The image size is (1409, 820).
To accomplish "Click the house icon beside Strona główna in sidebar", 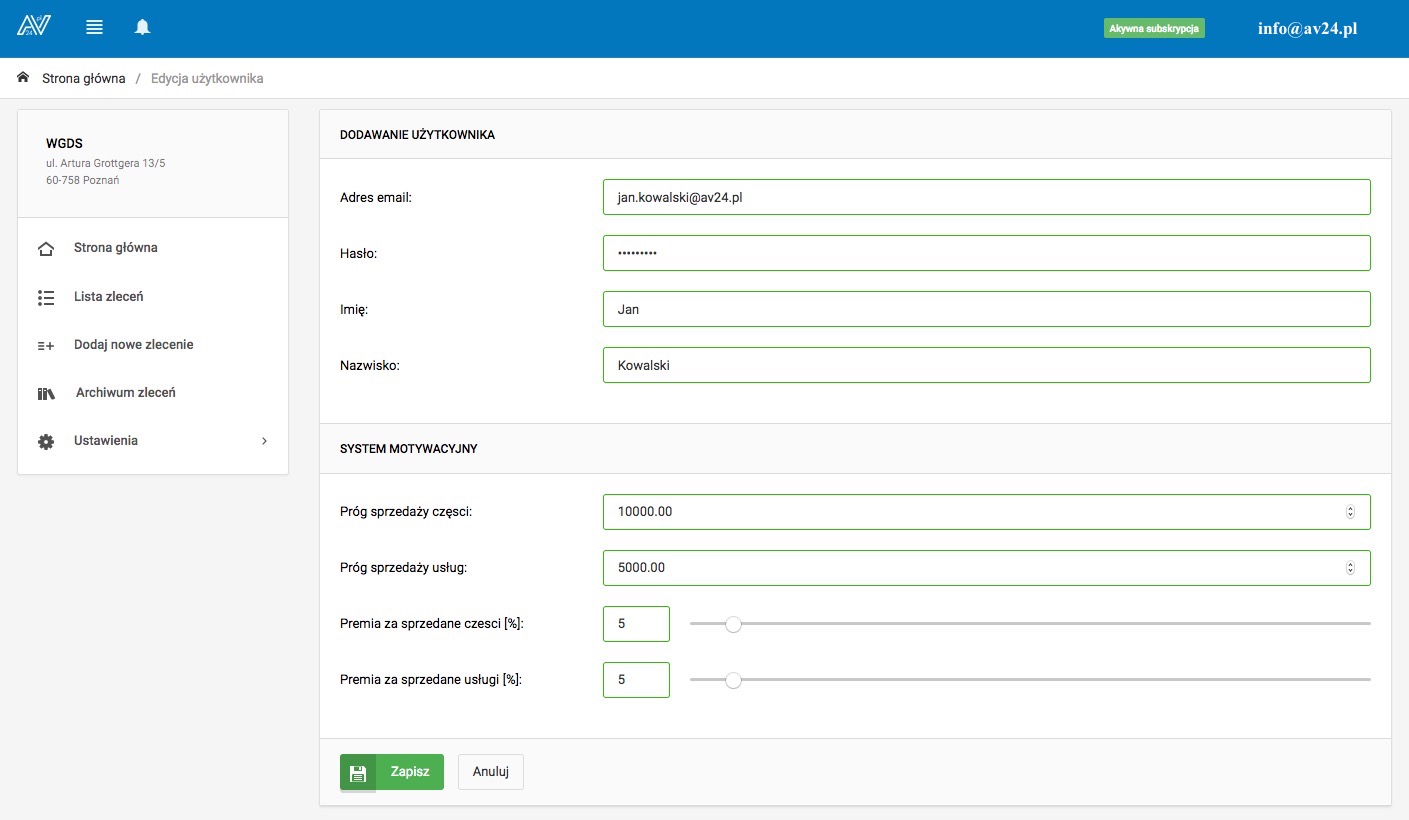I will click(46, 249).
